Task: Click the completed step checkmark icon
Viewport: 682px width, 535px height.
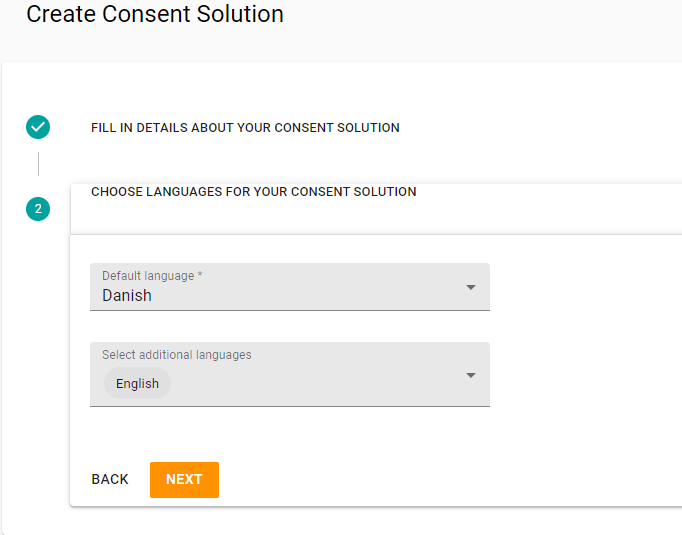Action: tap(38, 127)
